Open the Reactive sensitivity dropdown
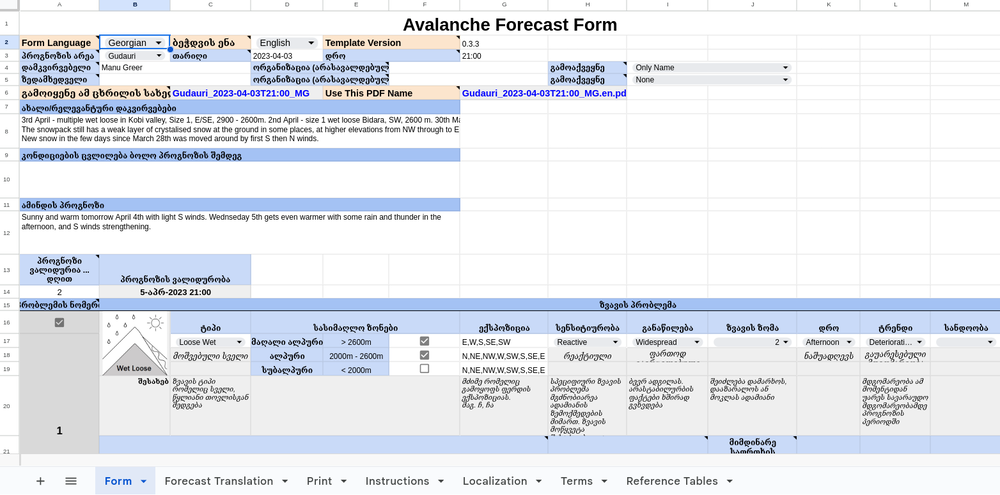The height and width of the screenshot is (495, 1000). (x=587, y=343)
